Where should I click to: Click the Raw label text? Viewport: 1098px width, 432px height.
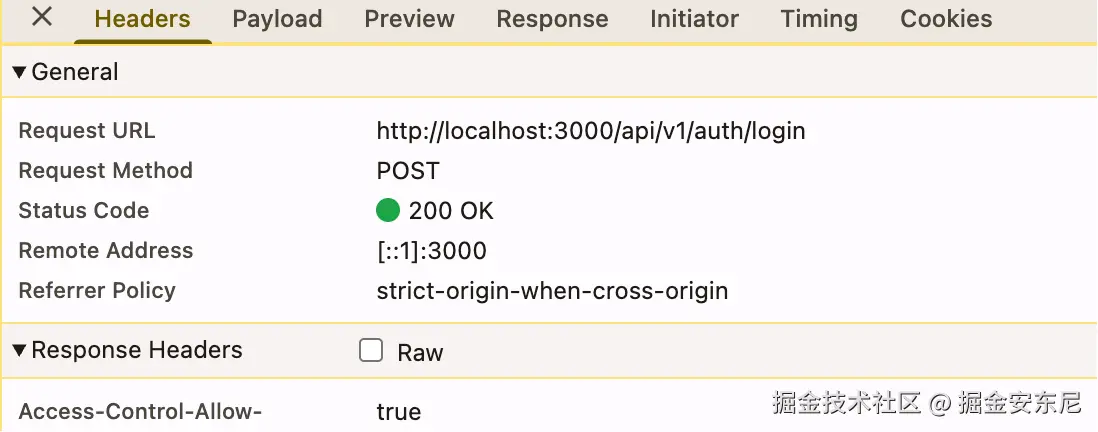[420, 352]
